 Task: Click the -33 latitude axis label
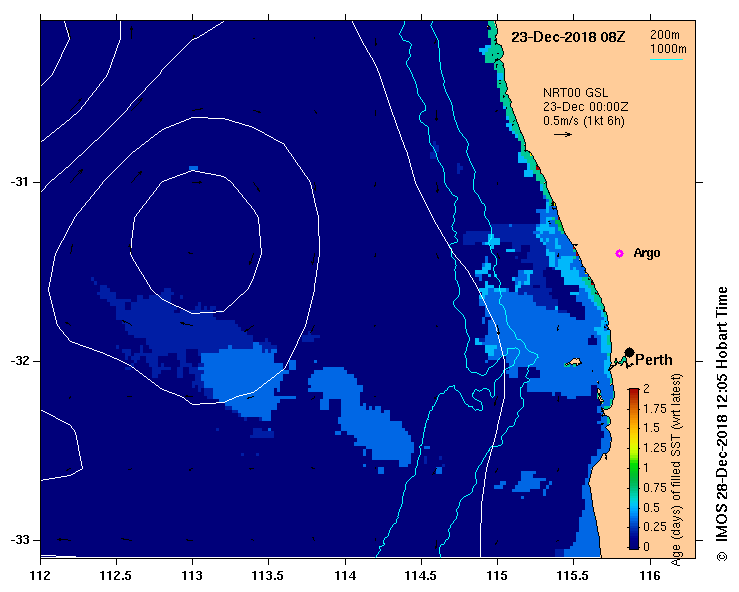tap(19, 540)
